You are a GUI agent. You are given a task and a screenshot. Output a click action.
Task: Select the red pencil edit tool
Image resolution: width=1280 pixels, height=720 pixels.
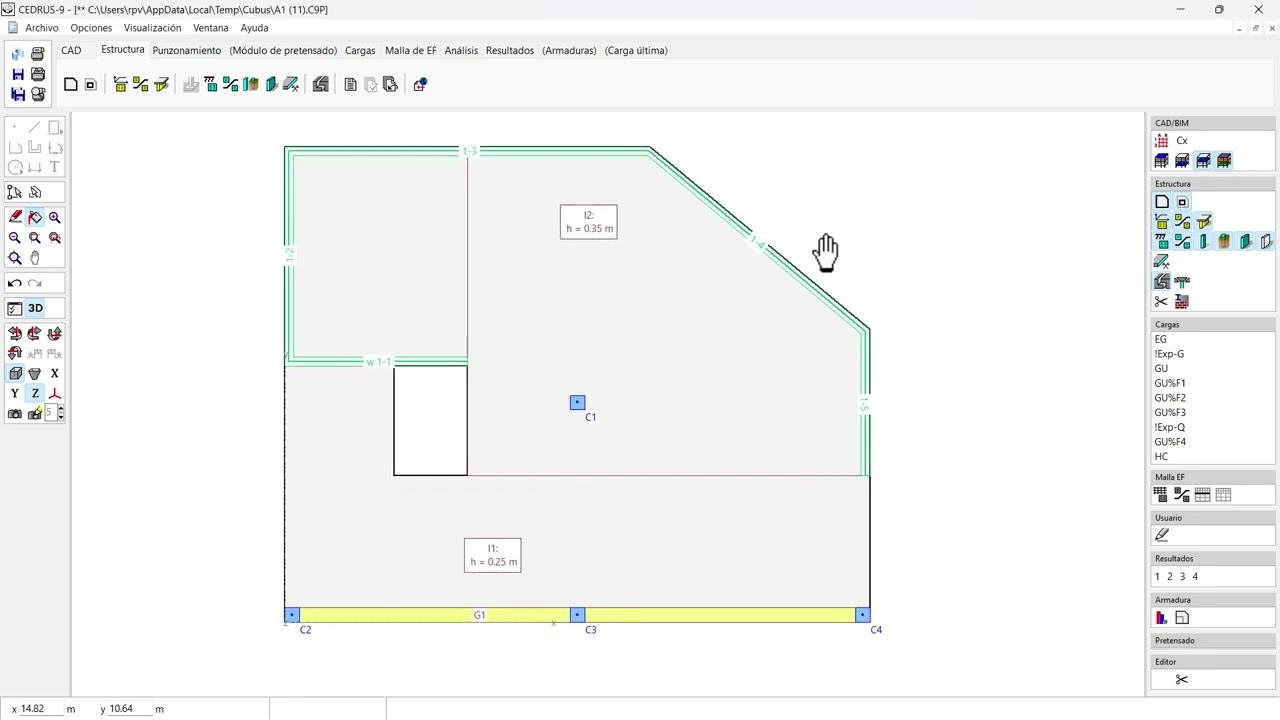pos(15,217)
